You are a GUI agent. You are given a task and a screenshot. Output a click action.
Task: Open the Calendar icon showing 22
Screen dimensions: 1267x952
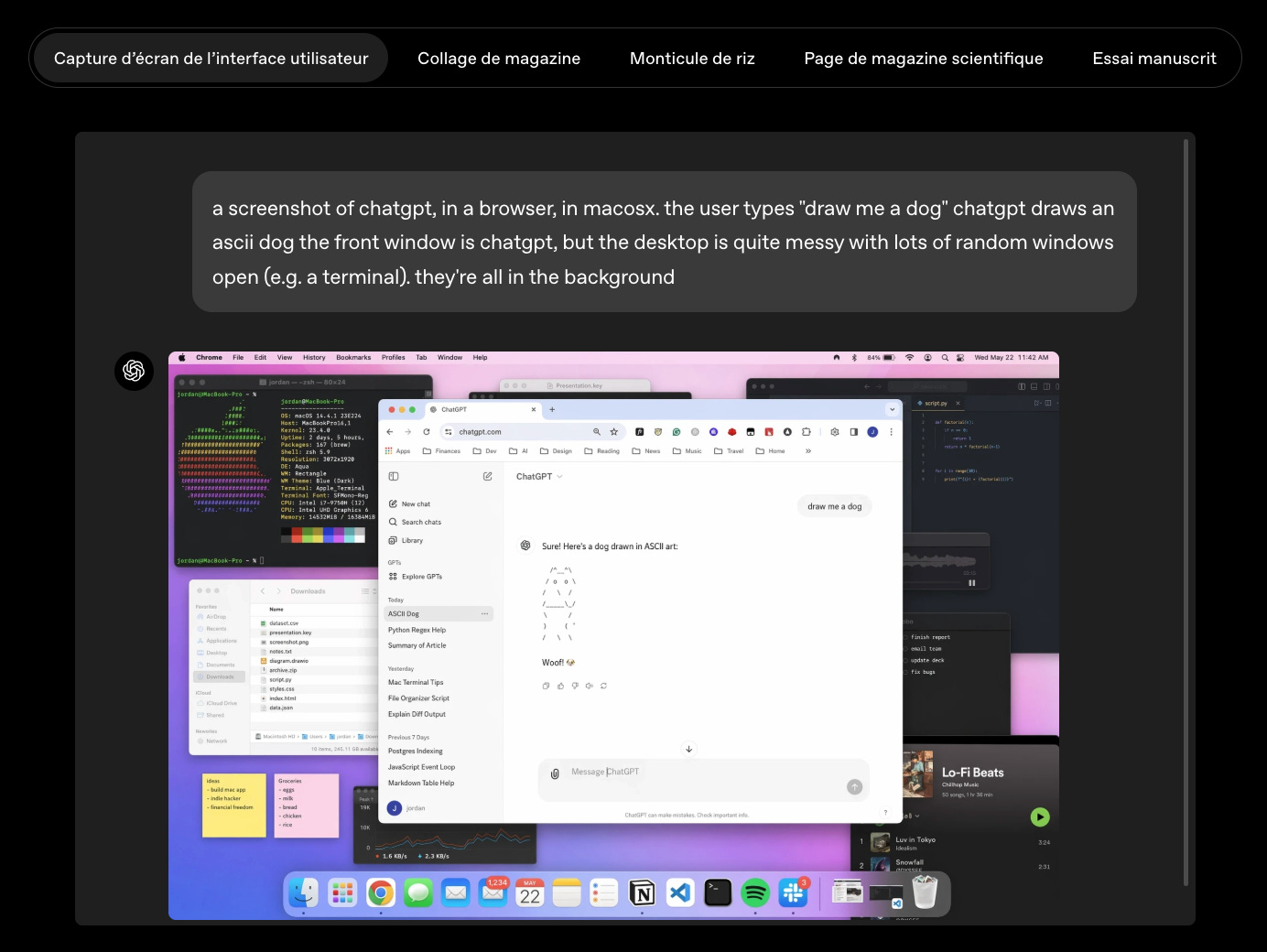tap(530, 892)
